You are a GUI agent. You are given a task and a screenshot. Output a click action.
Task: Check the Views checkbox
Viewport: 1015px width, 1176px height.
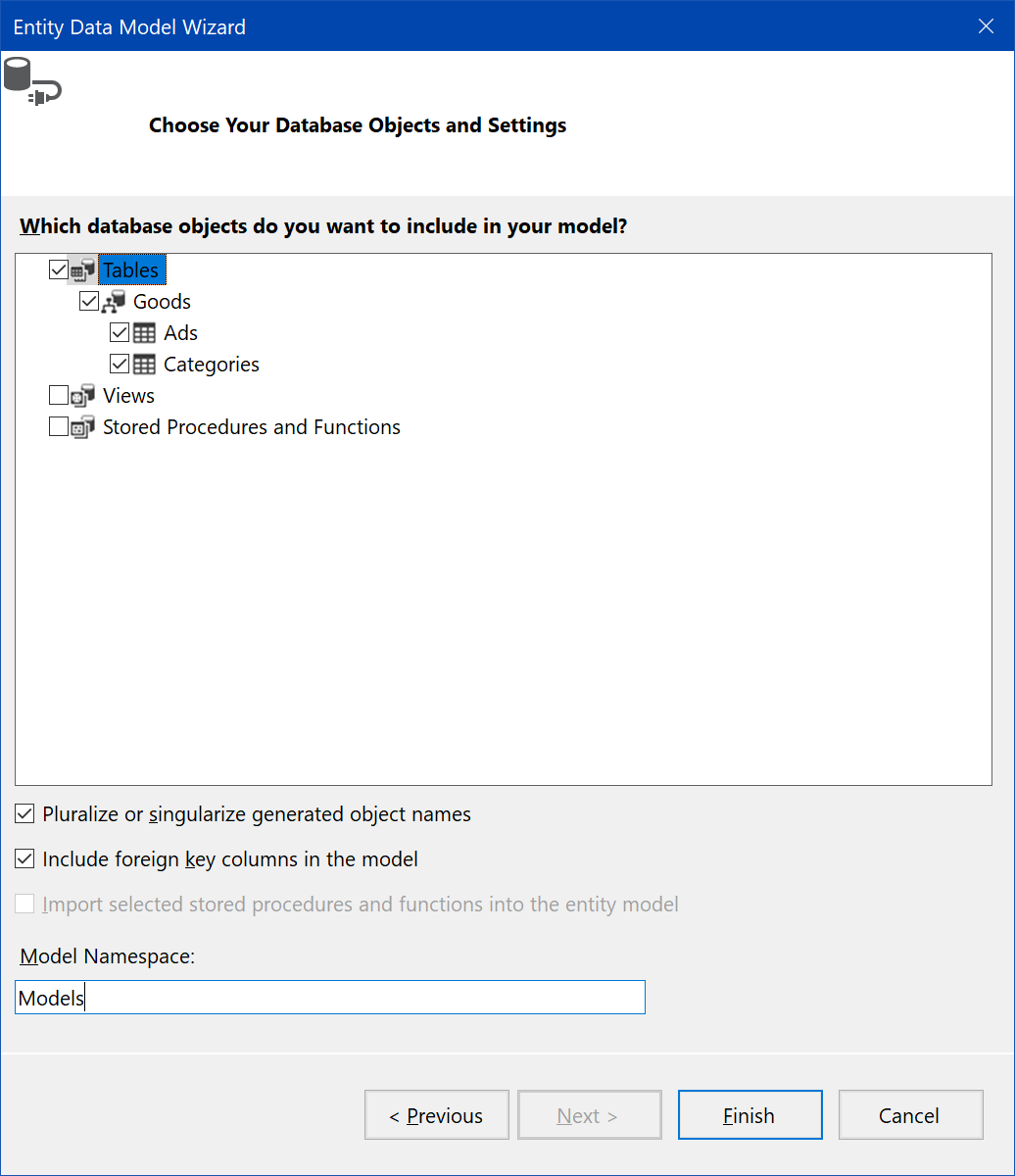coord(59,396)
